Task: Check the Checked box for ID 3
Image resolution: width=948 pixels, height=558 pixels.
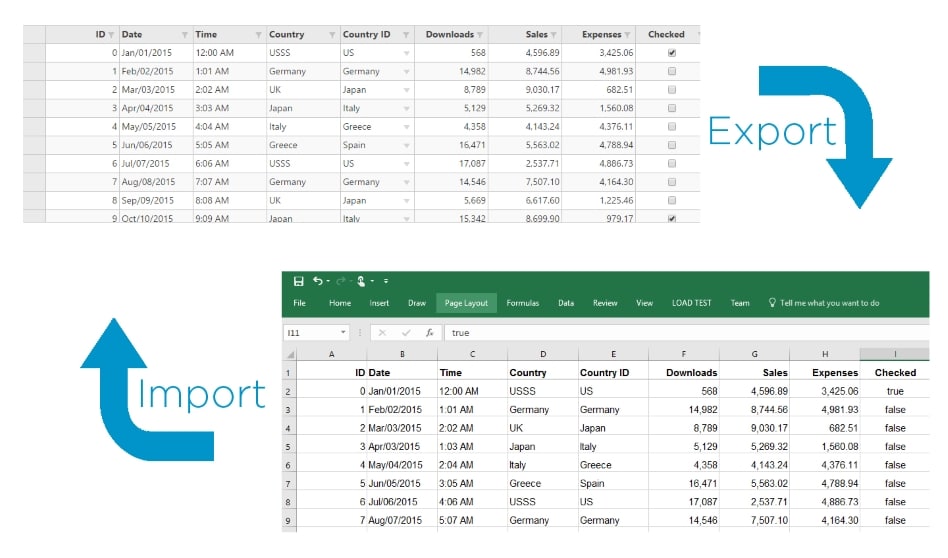Action: [672, 108]
